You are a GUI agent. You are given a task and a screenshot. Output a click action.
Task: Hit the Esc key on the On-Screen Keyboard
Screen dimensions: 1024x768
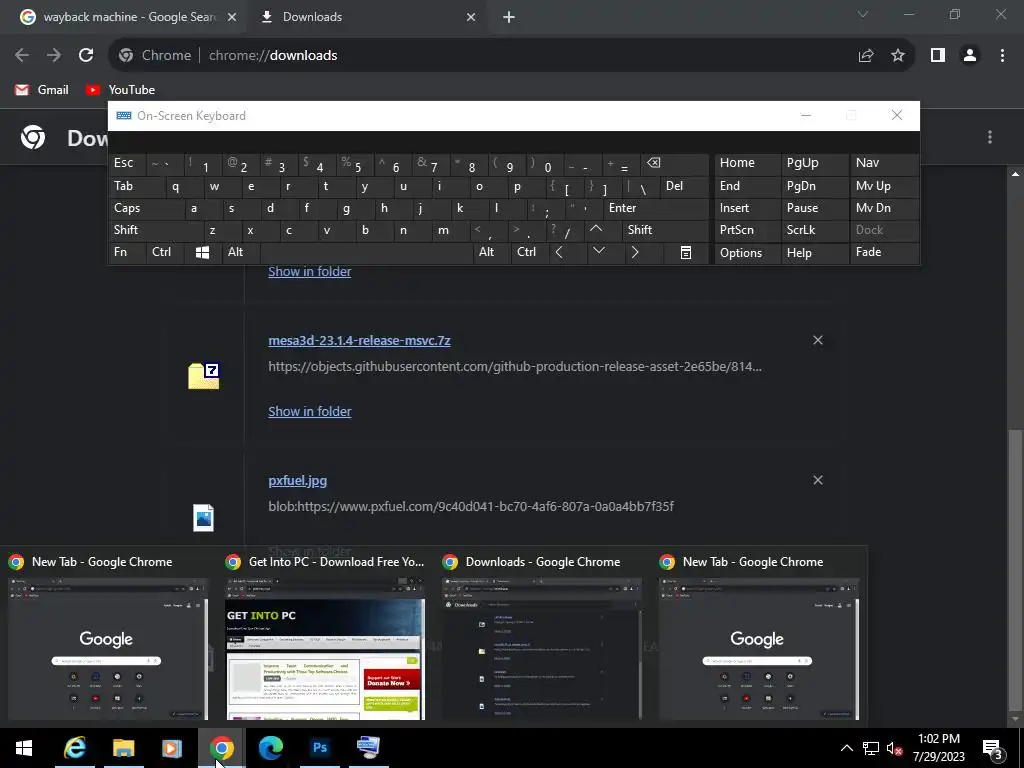(x=127, y=163)
